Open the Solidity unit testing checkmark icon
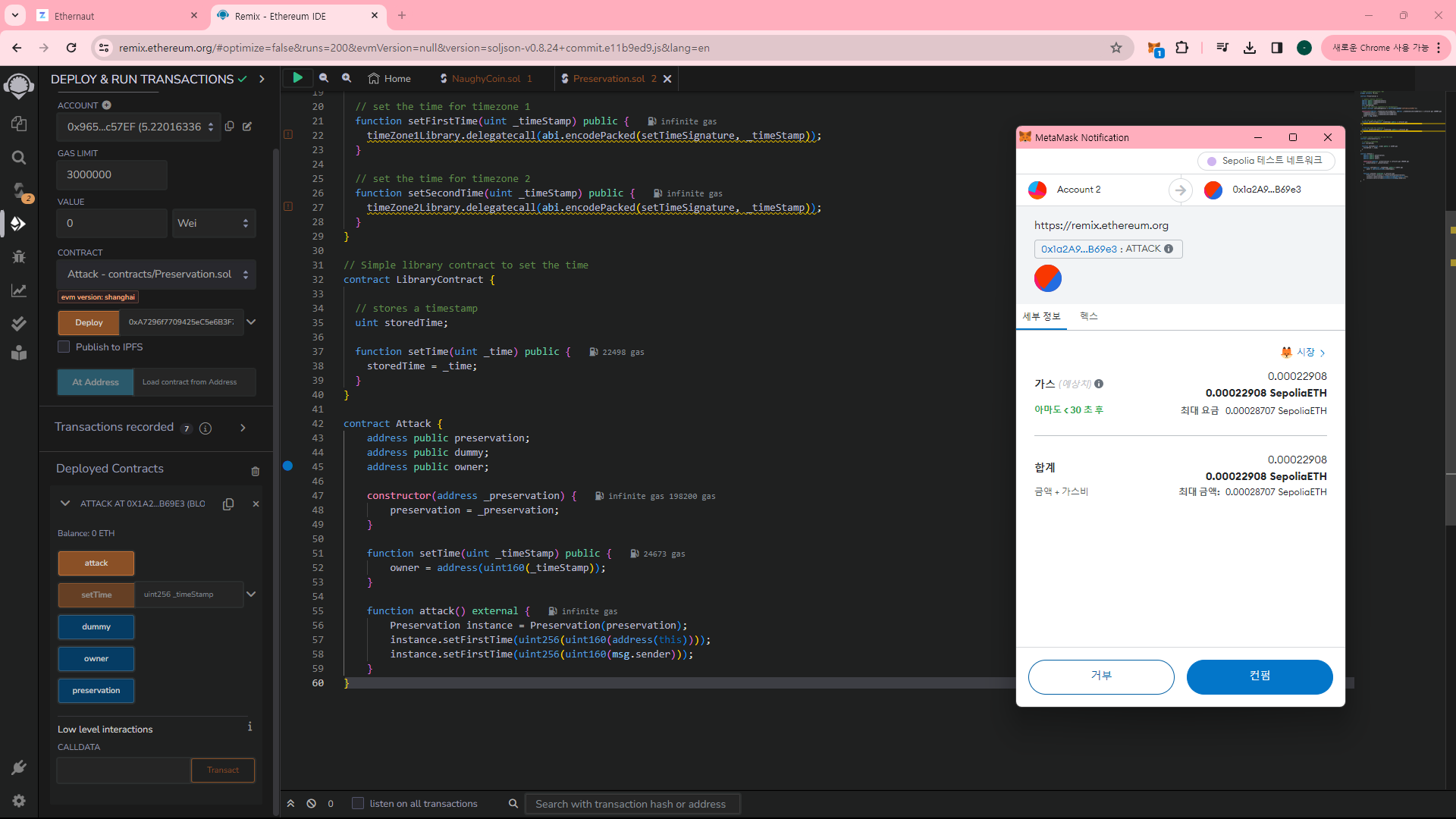The width and height of the screenshot is (1456, 819). point(19,324)
